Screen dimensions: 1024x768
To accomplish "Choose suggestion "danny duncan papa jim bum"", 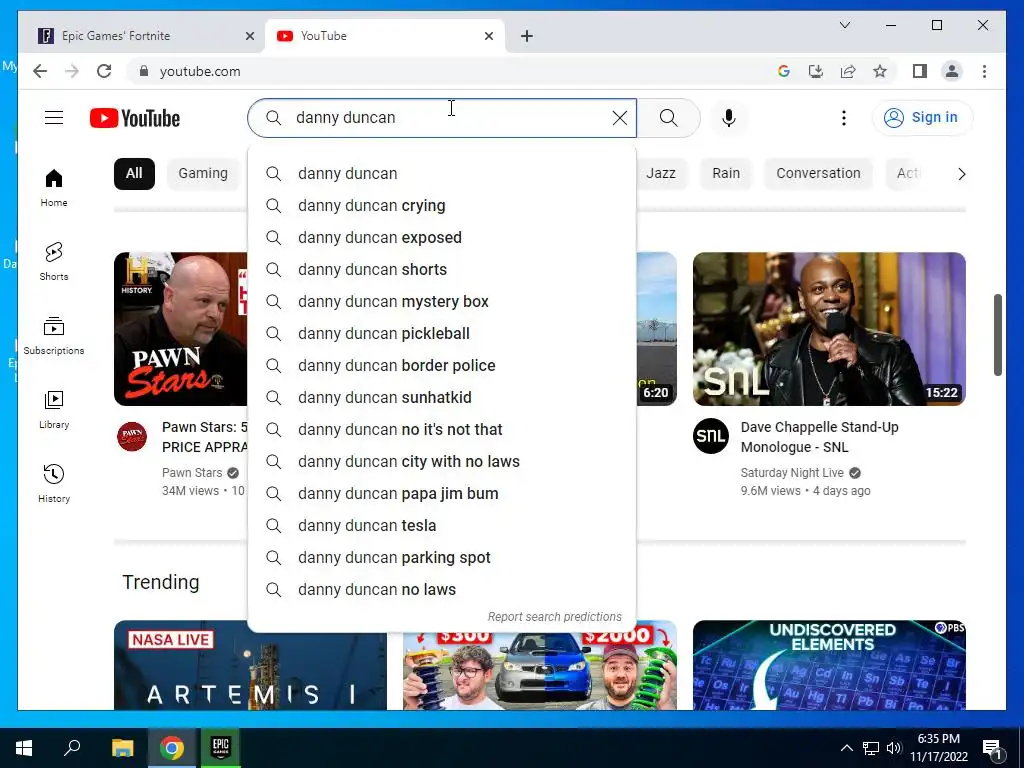I will pyautogui.click(x=442, y=494).
